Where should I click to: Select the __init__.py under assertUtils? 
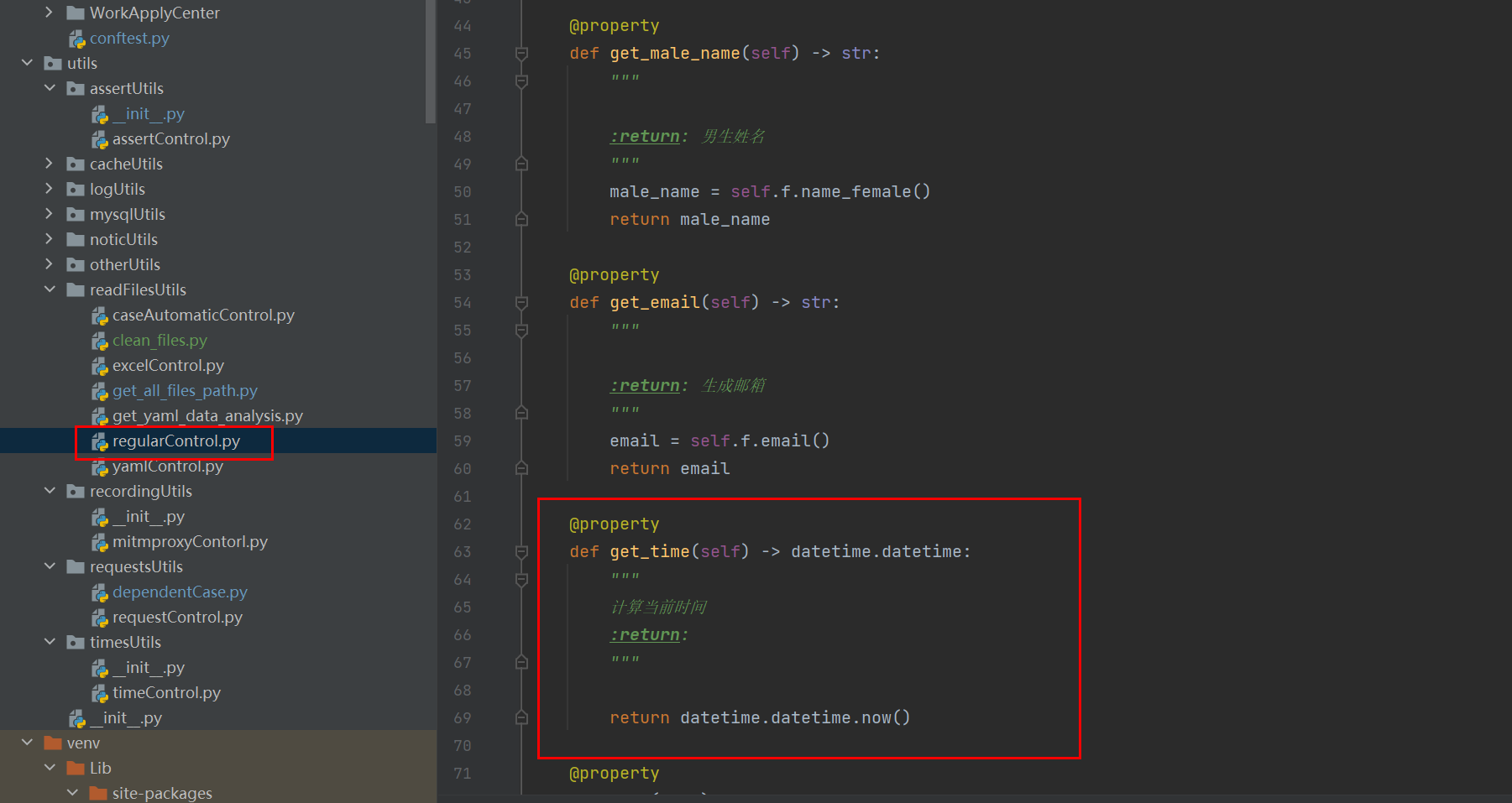point(149,114)
